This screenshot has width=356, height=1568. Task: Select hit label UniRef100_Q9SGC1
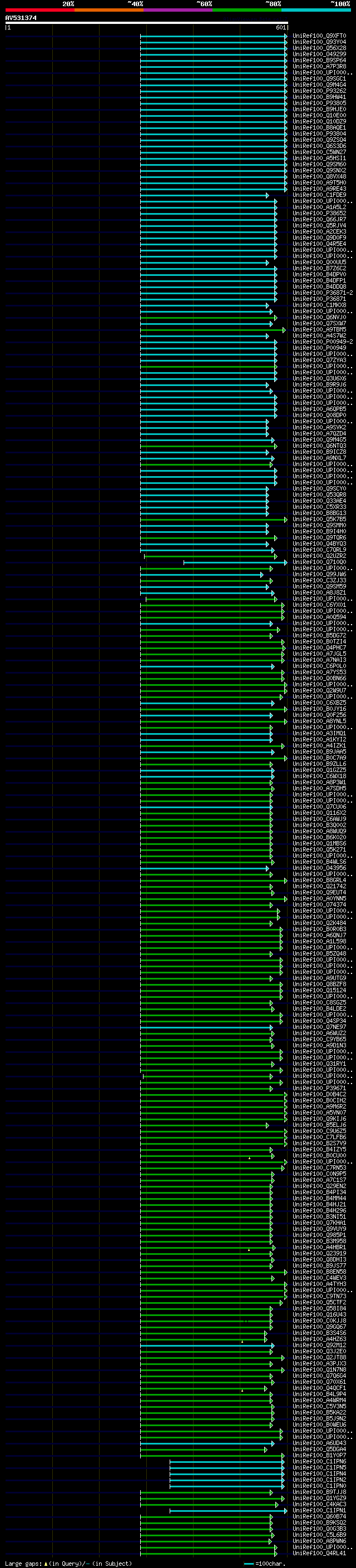319,78
